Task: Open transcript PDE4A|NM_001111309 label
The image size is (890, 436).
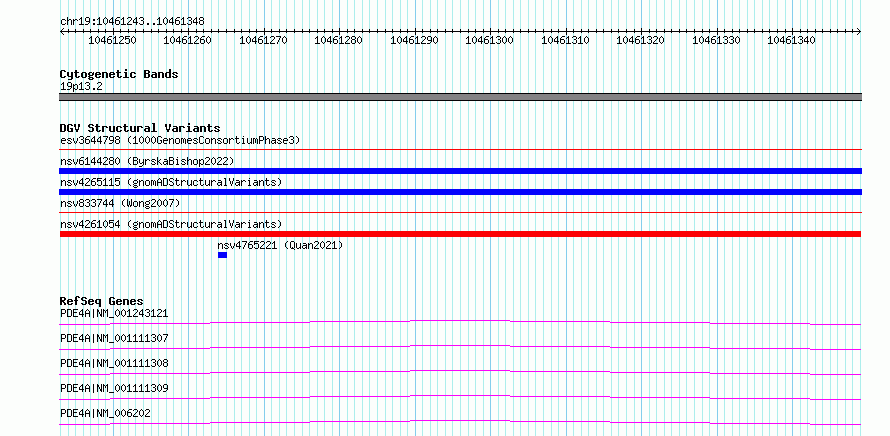Action: [x=114, y=388]
